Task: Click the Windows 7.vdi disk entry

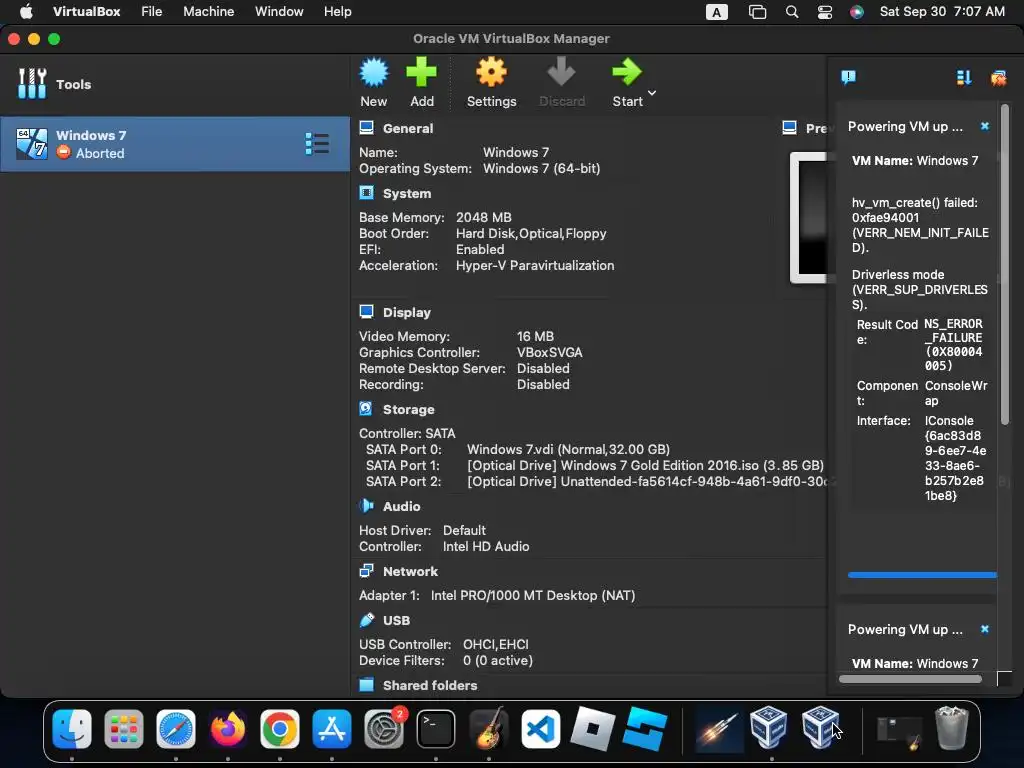Action: tap(568, 449)
